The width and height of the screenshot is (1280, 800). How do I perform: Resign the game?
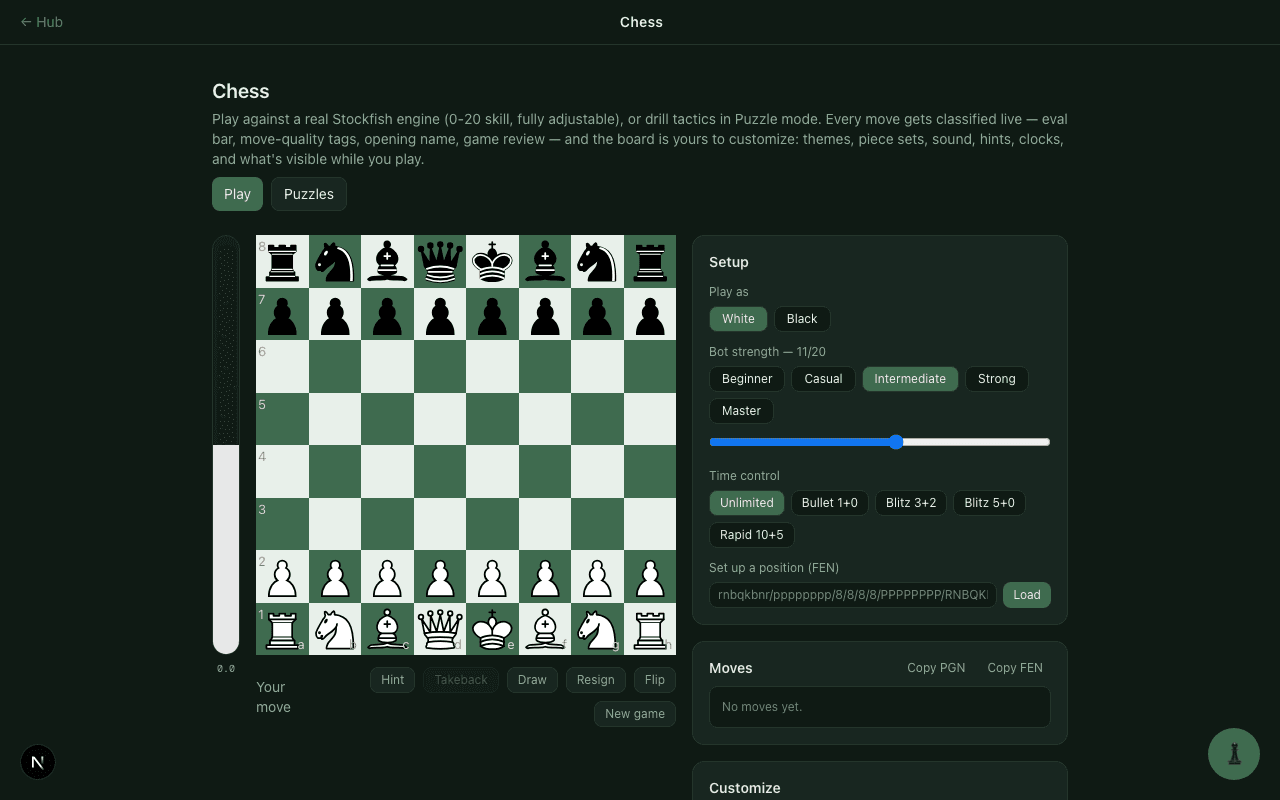[596, 680]
